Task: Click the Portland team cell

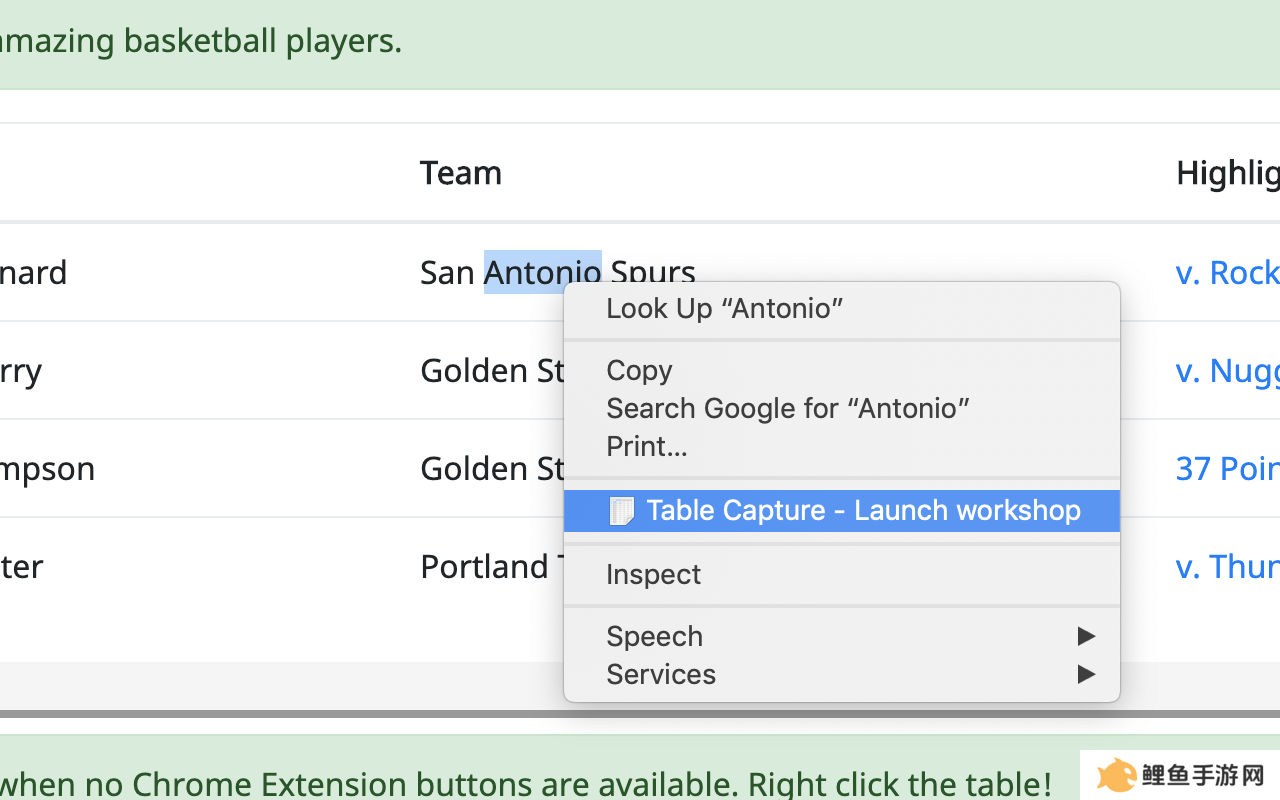Action: pyautogui.click(x=492, y=566)
